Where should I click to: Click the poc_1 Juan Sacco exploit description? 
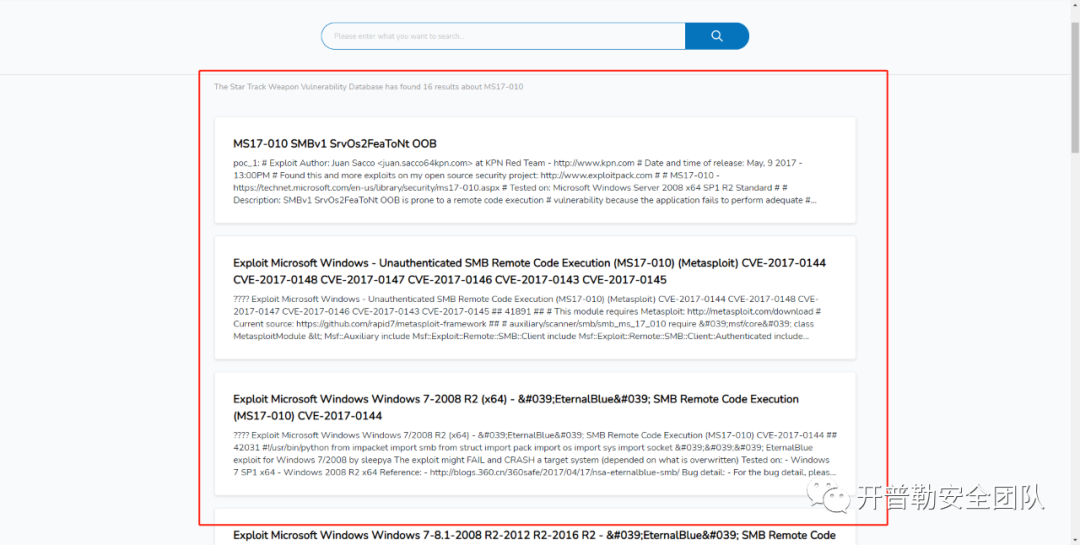click(x=525, y=182)
